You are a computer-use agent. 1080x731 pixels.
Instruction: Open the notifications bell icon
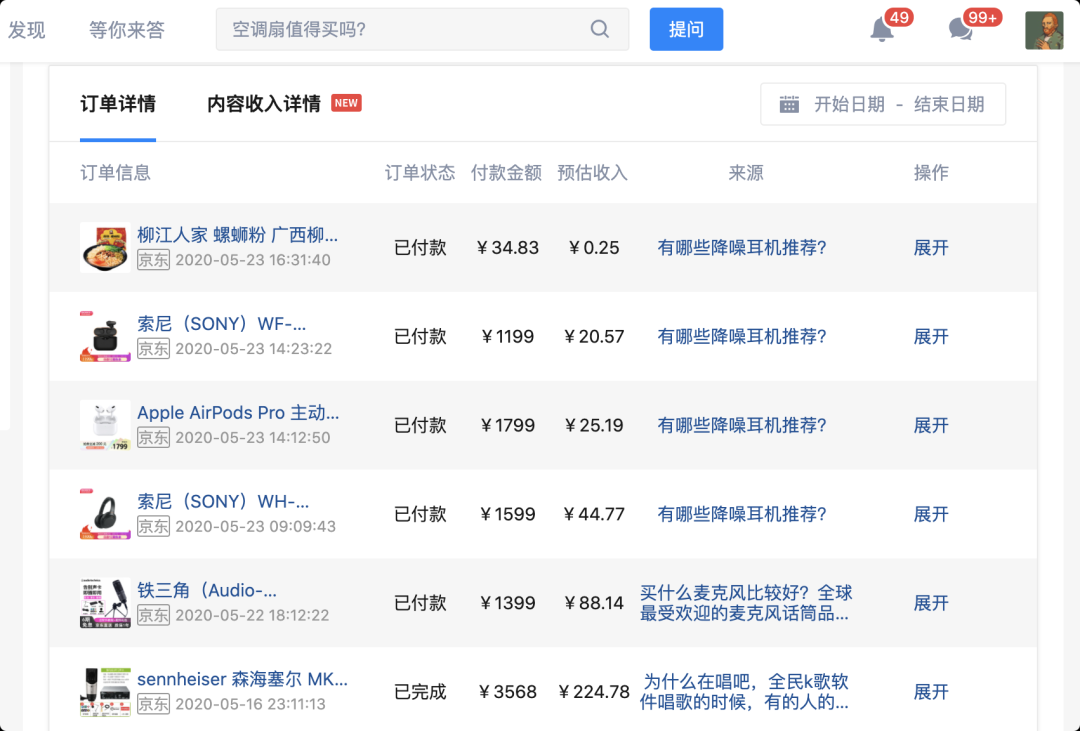[882, 30]
